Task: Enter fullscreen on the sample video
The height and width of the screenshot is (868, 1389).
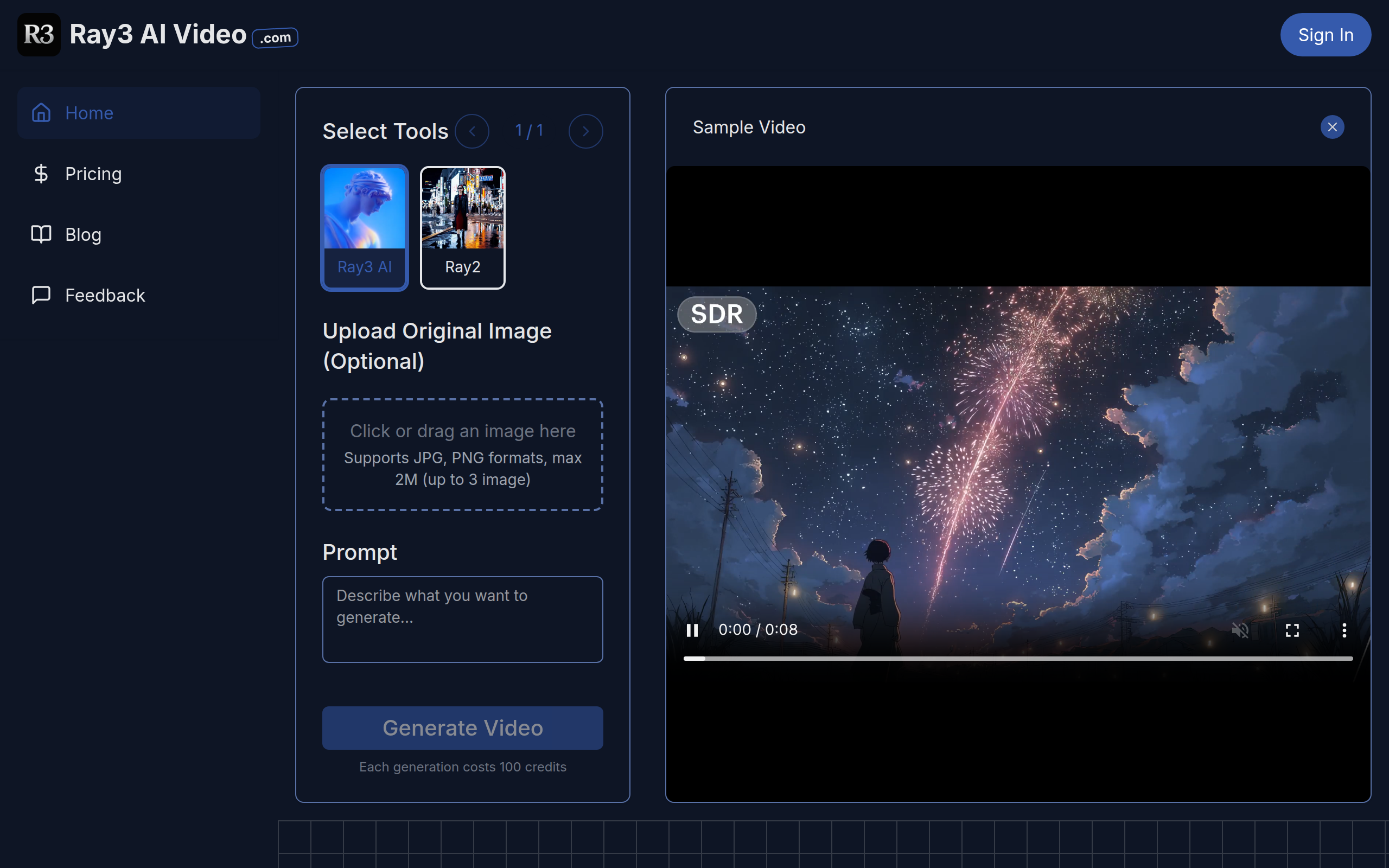Action: coord(1292,630)
